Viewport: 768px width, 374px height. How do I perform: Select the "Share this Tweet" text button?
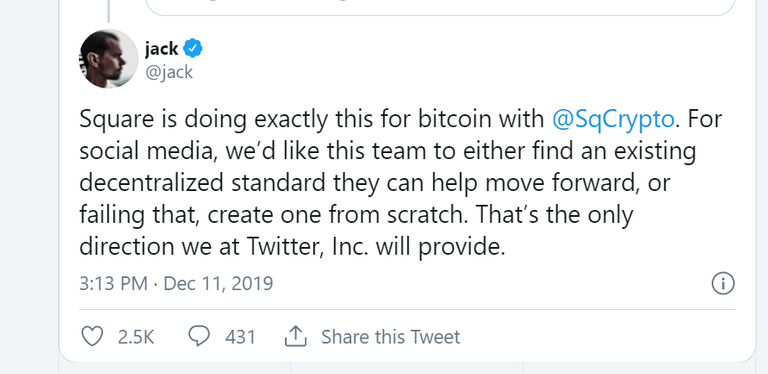point(390,337)
